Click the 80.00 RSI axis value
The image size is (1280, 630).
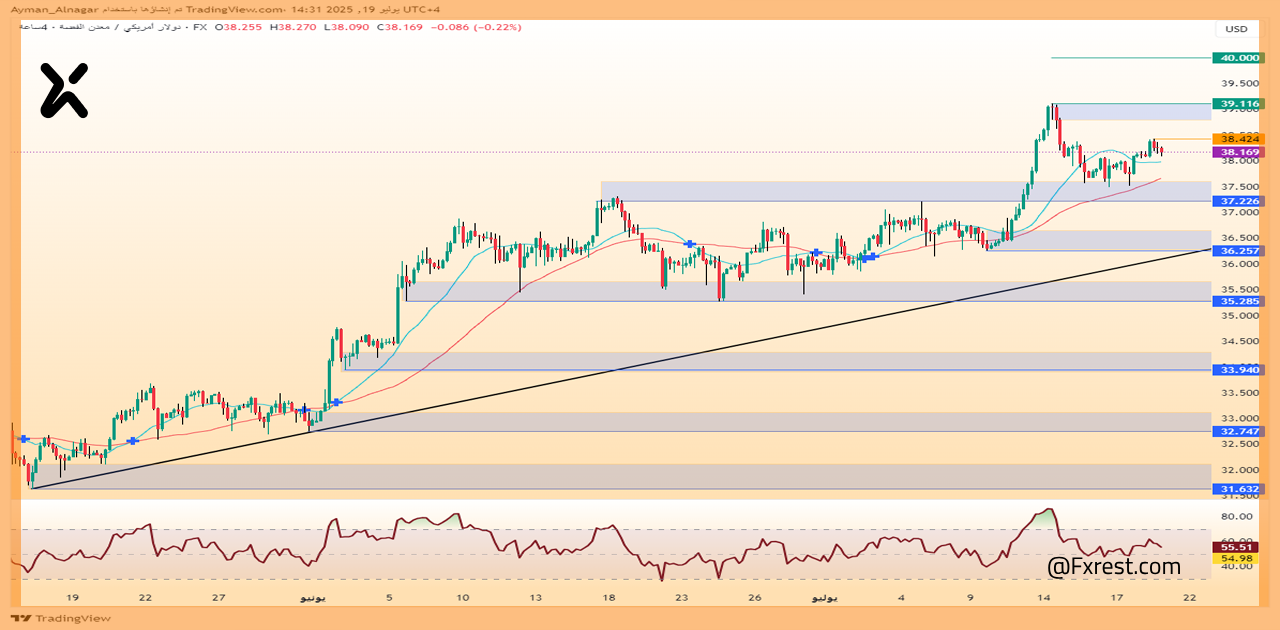[1238, 517]
